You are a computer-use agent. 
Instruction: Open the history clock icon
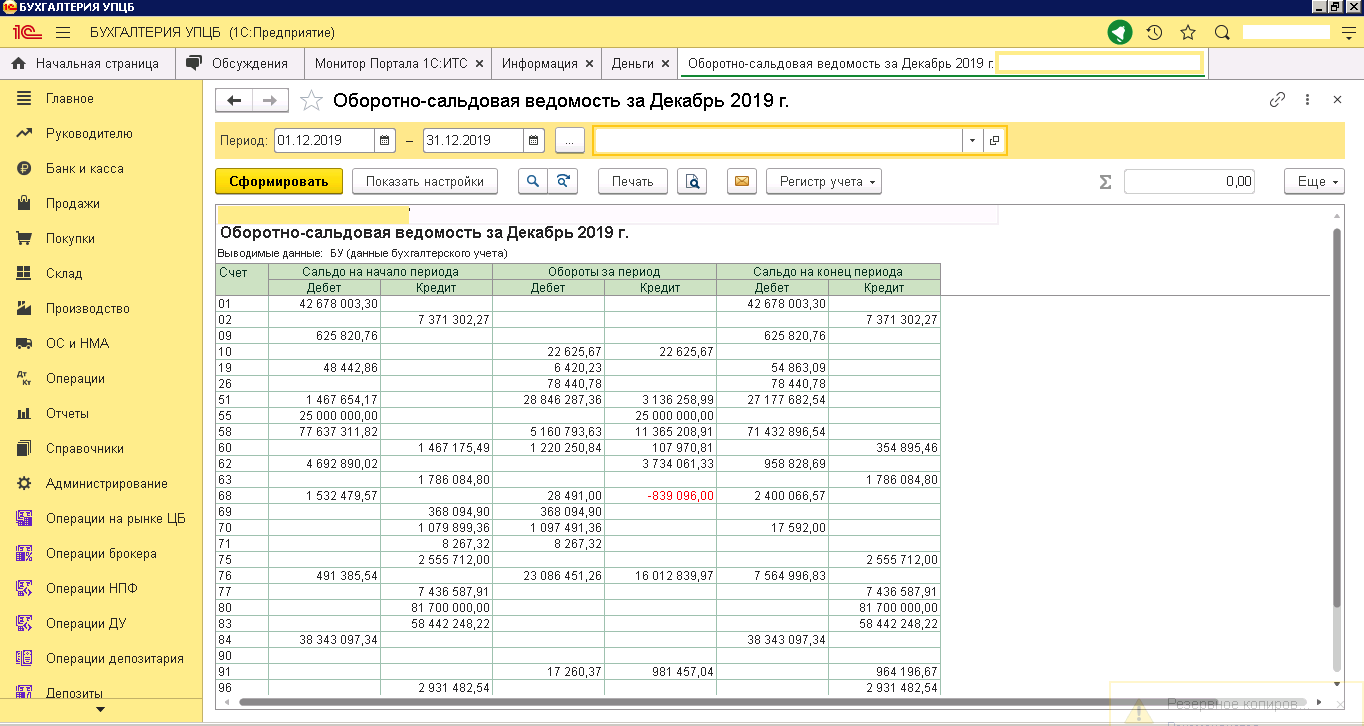pyautogui.click(x=1154, y=33)
